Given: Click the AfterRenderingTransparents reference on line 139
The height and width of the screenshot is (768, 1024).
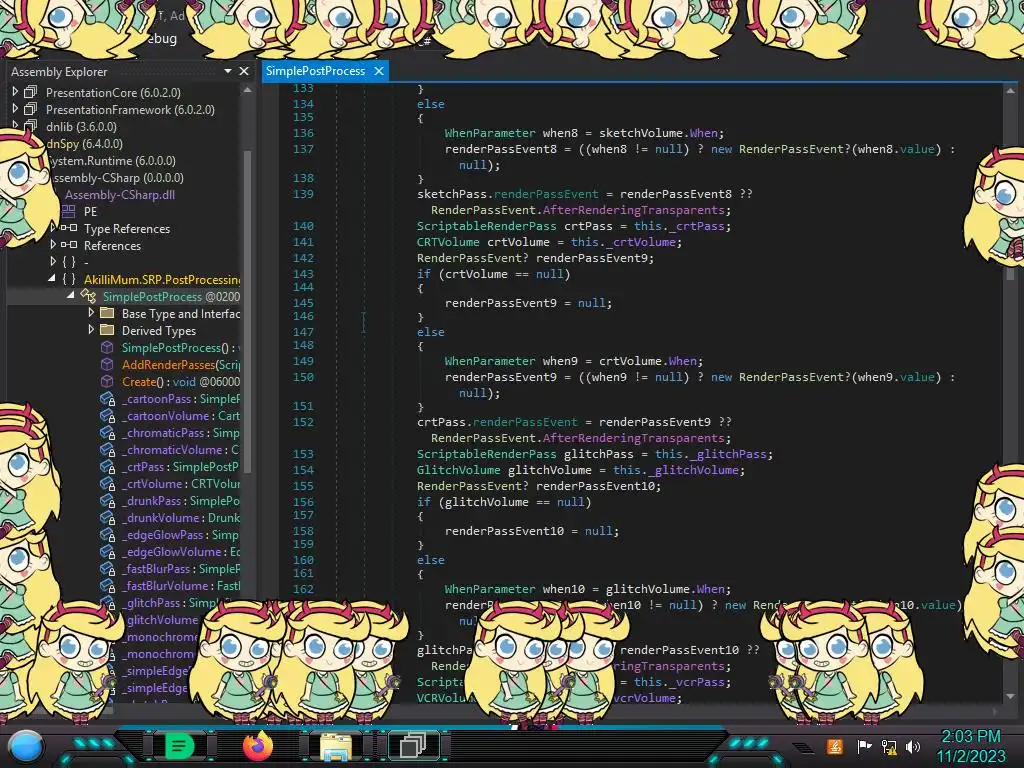Looking at the screenshot, I should click(x=633, y=210).
